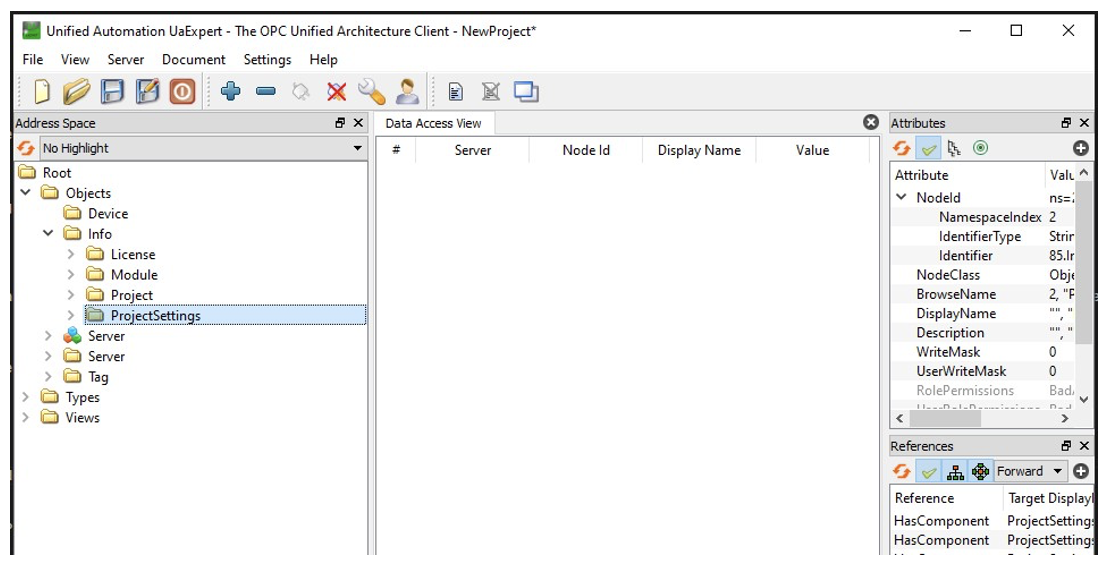Expand the Tag folder node

click(48, 377)
